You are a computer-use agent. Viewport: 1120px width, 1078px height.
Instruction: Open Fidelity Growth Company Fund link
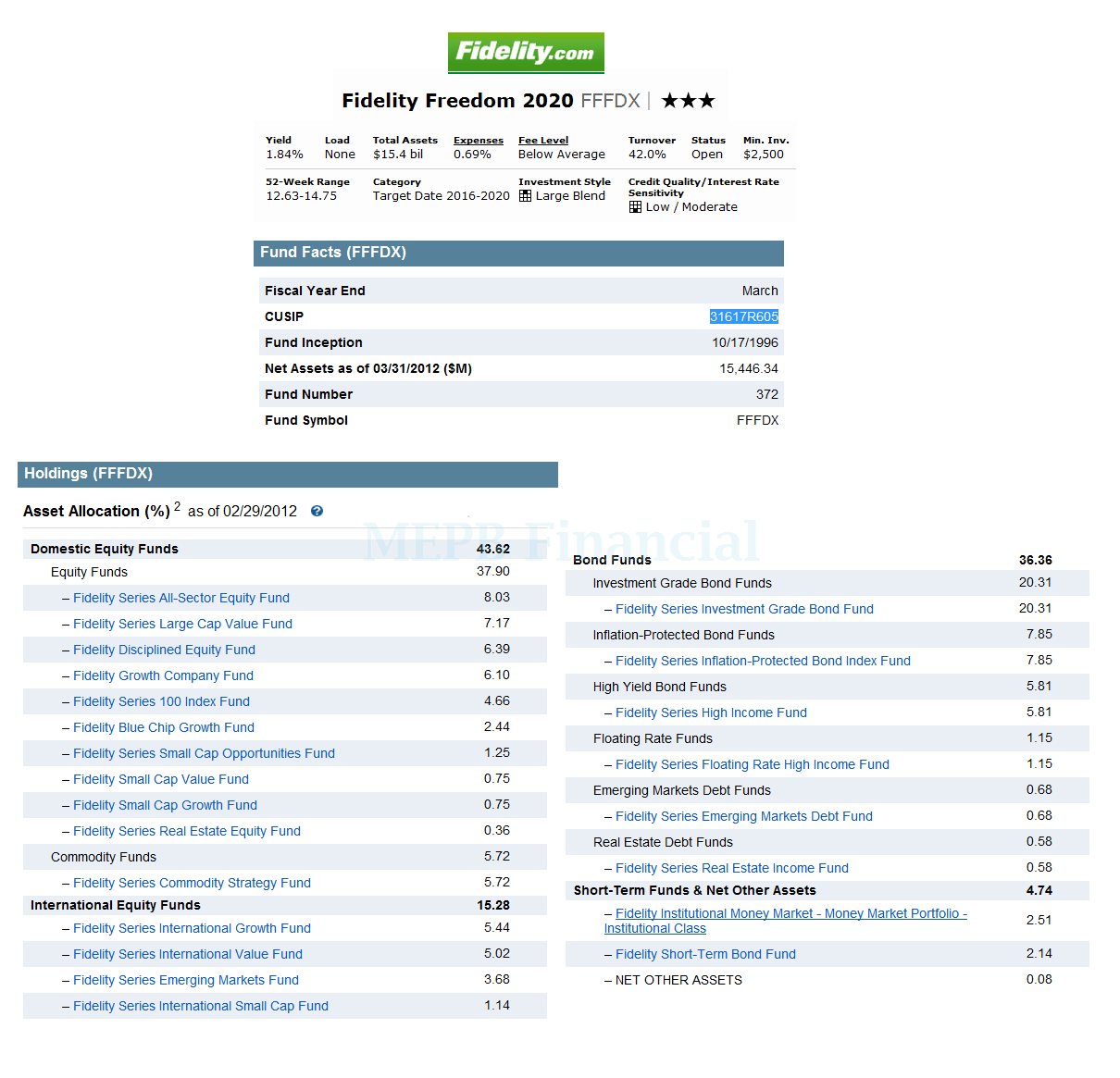coord(163,675)
